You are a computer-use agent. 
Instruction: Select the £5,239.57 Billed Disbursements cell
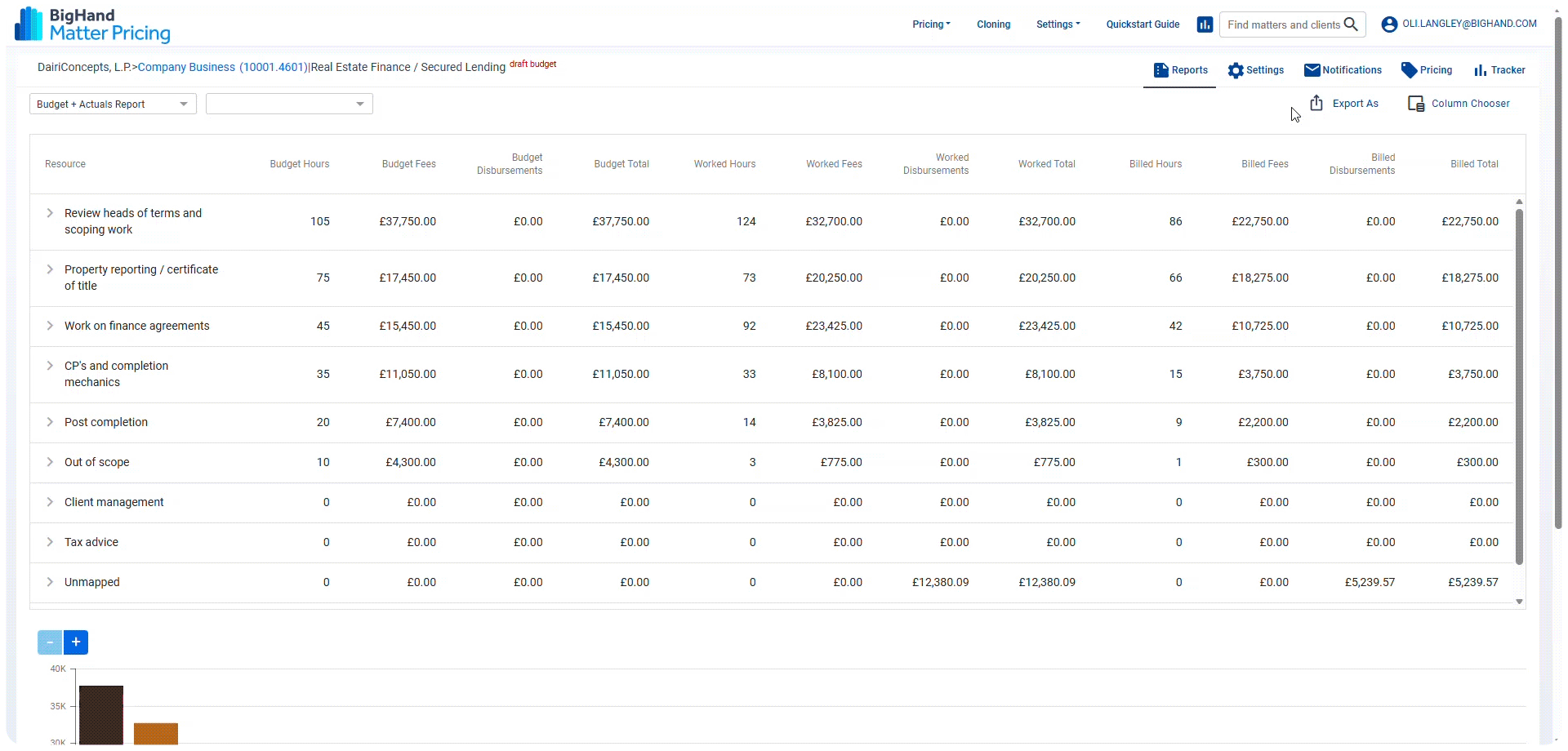pyautogui.click(x=1370, y=582)
